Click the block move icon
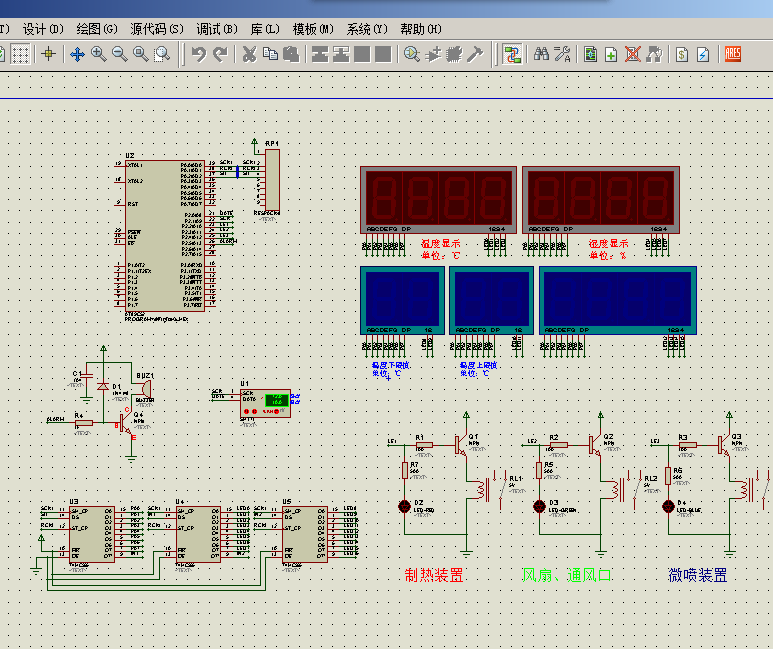The image size is (773, 649). click(341, 54)
